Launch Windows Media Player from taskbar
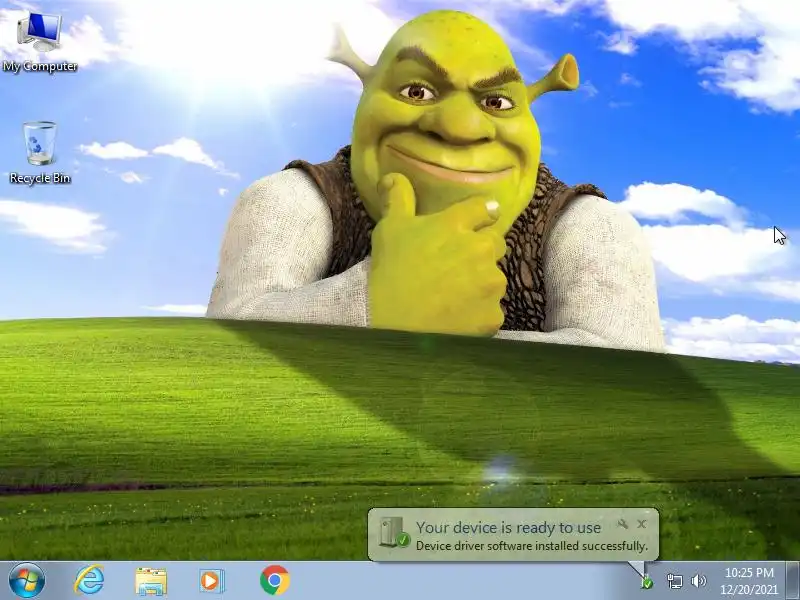Screen dimensions: 800x600 click(x=211, y=581)
